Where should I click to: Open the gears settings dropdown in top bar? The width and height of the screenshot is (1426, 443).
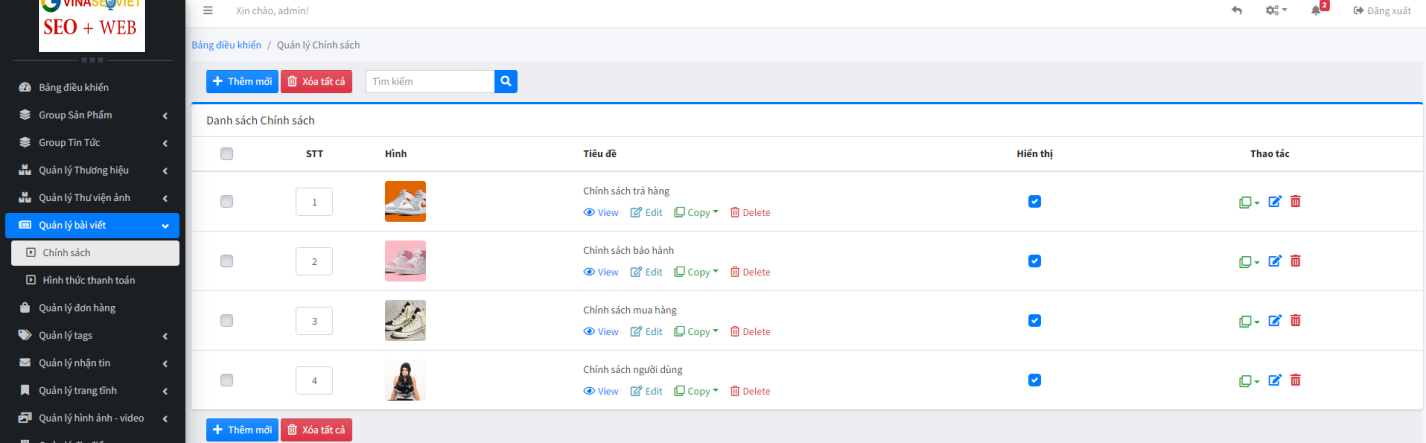click(x=1276, y=10)
